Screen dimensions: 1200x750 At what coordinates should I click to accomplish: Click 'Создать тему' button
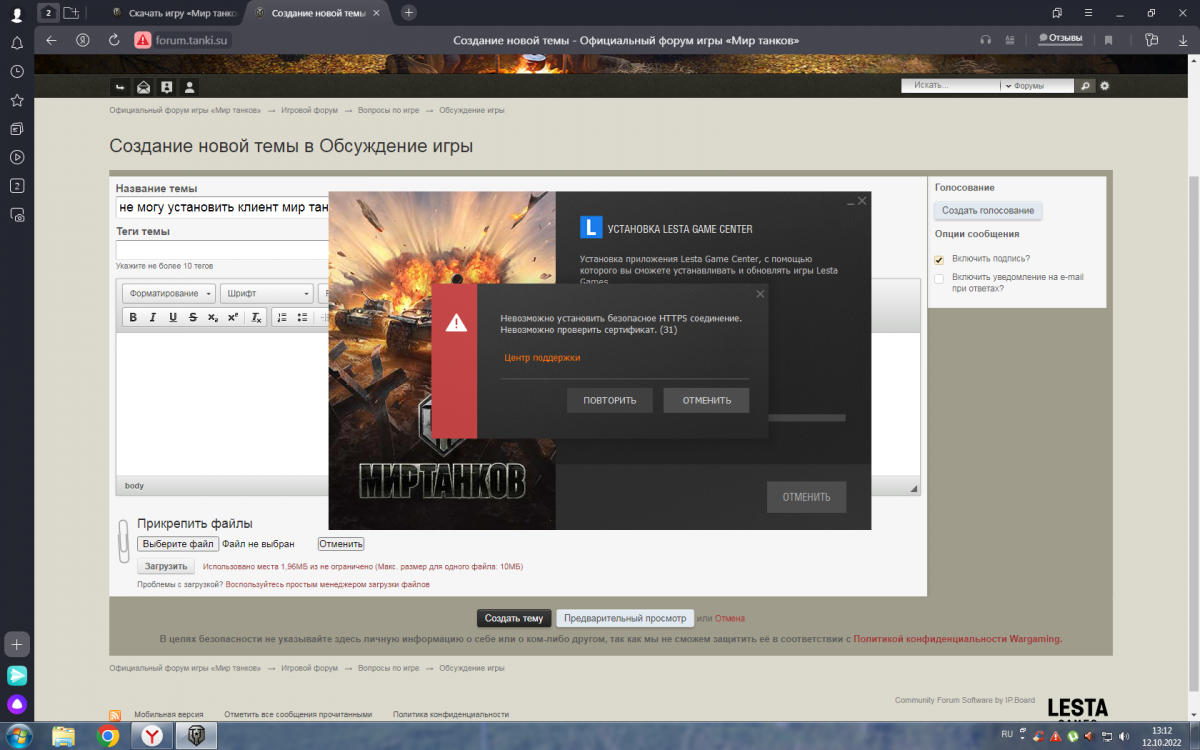[514, 618]
